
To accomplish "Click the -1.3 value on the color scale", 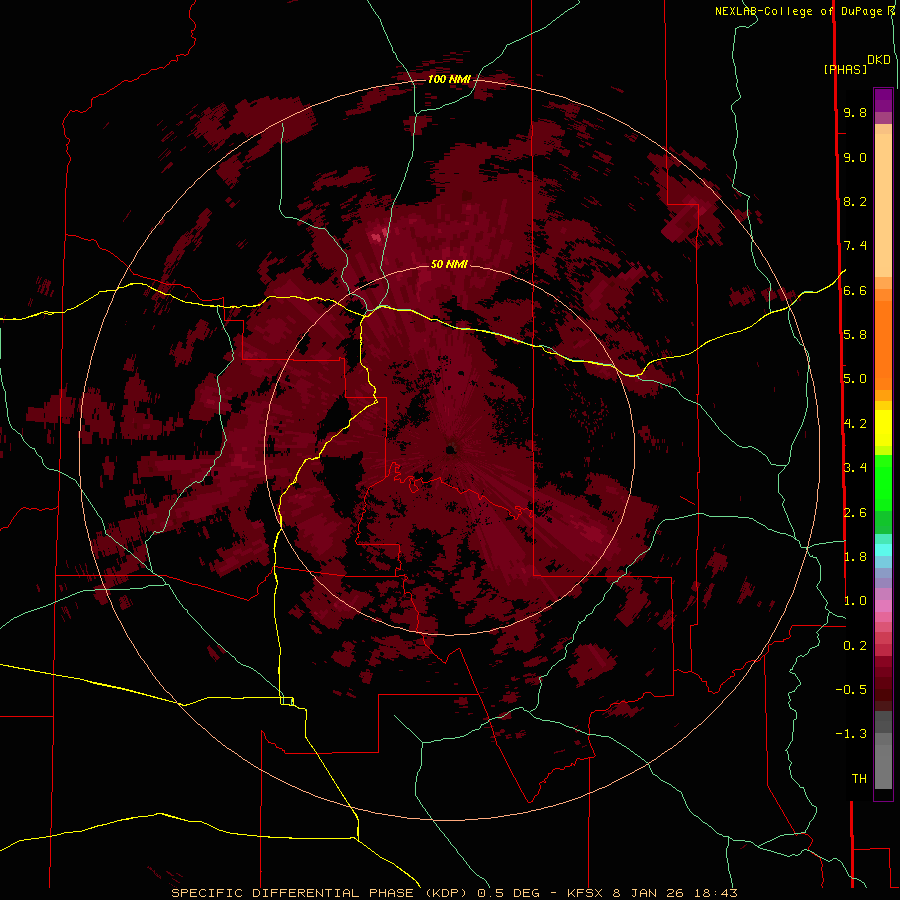I will (x=851, y=734).
